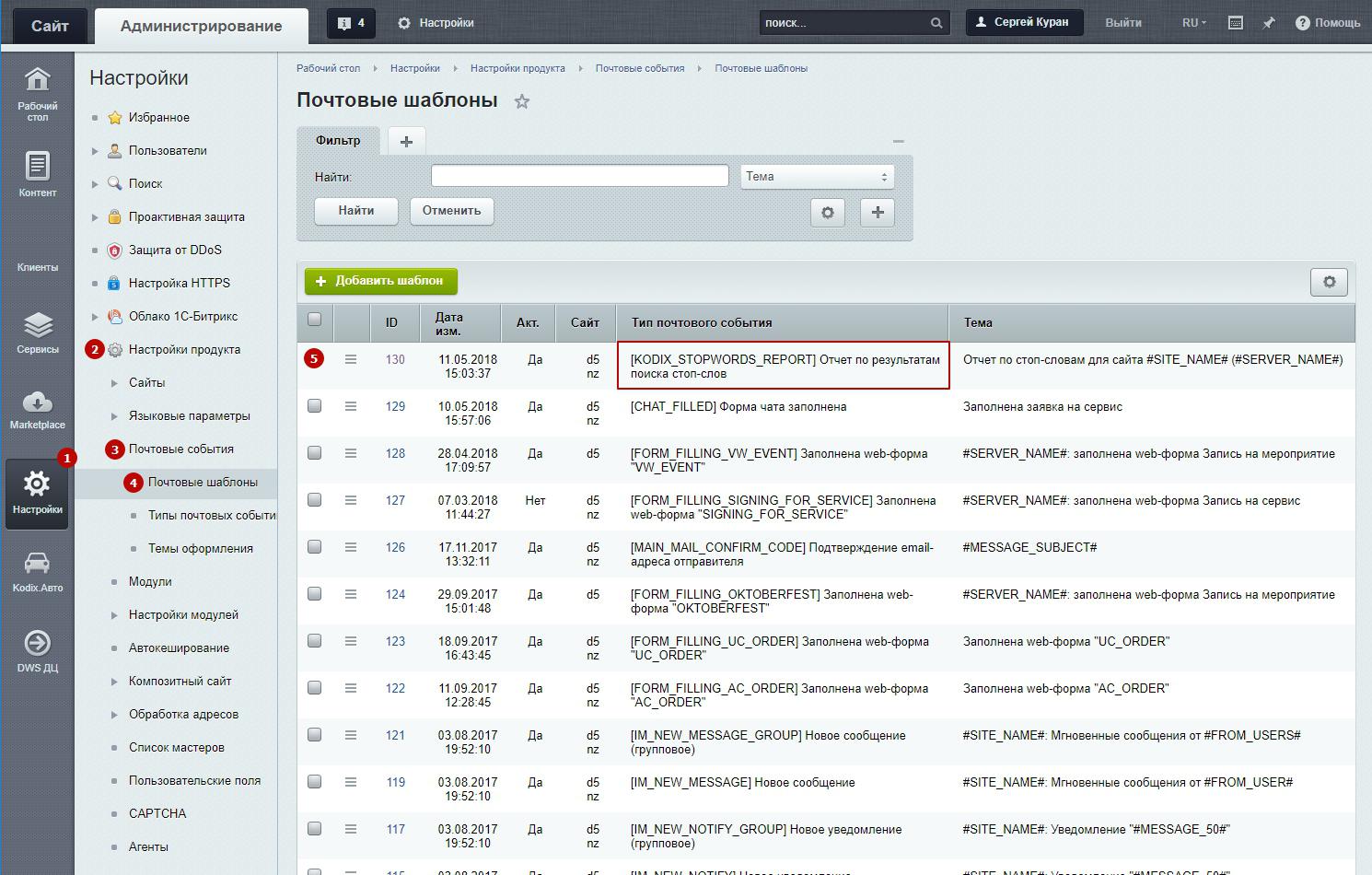Add a new filter tab
The width and height of the screenshot is (1372, 875).
(x=406, y=141)
